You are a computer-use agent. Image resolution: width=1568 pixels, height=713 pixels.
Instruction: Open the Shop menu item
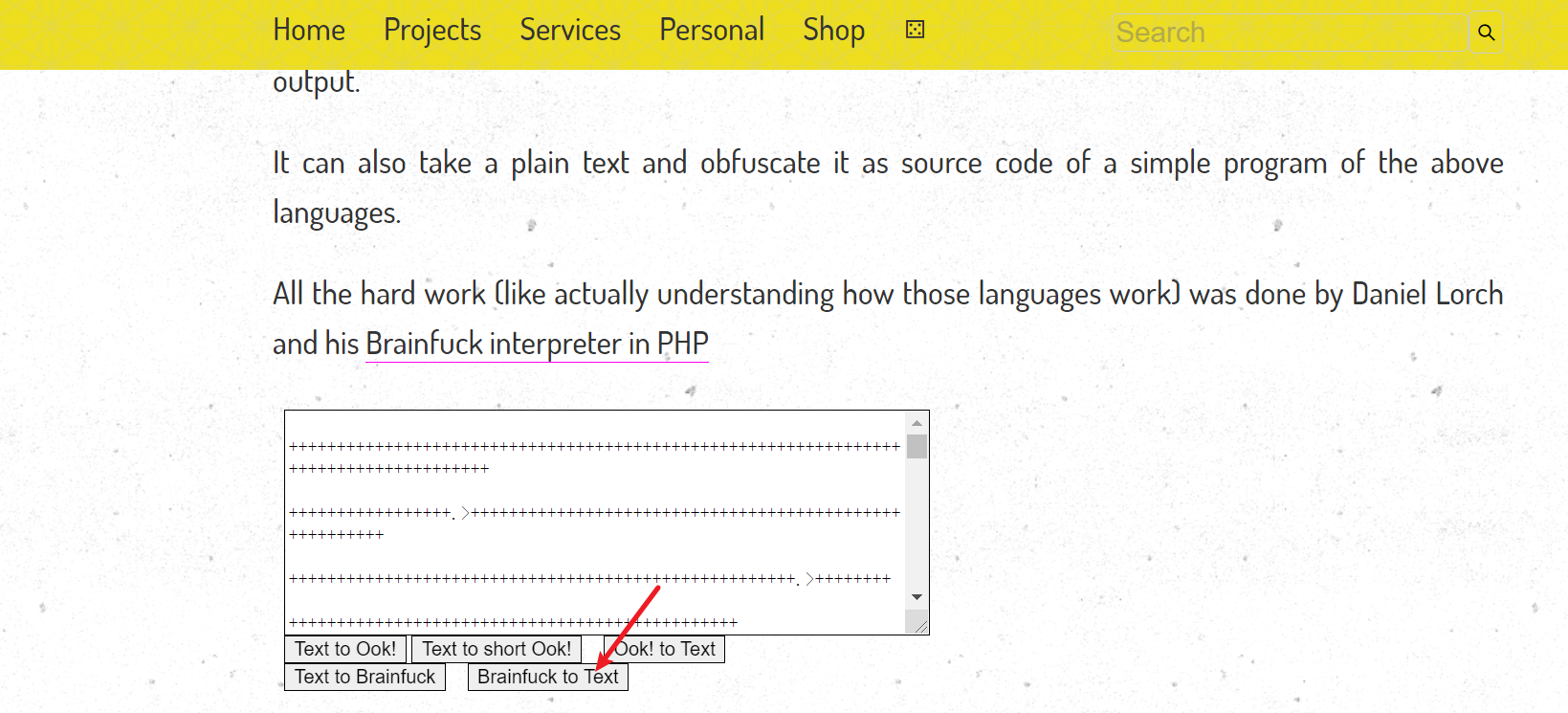[834, 31]
